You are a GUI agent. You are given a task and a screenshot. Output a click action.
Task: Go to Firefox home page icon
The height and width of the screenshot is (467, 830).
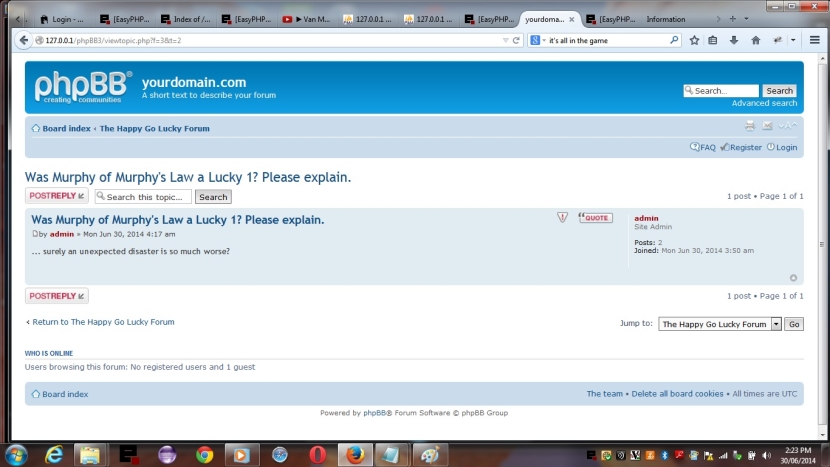pos(755,40)
